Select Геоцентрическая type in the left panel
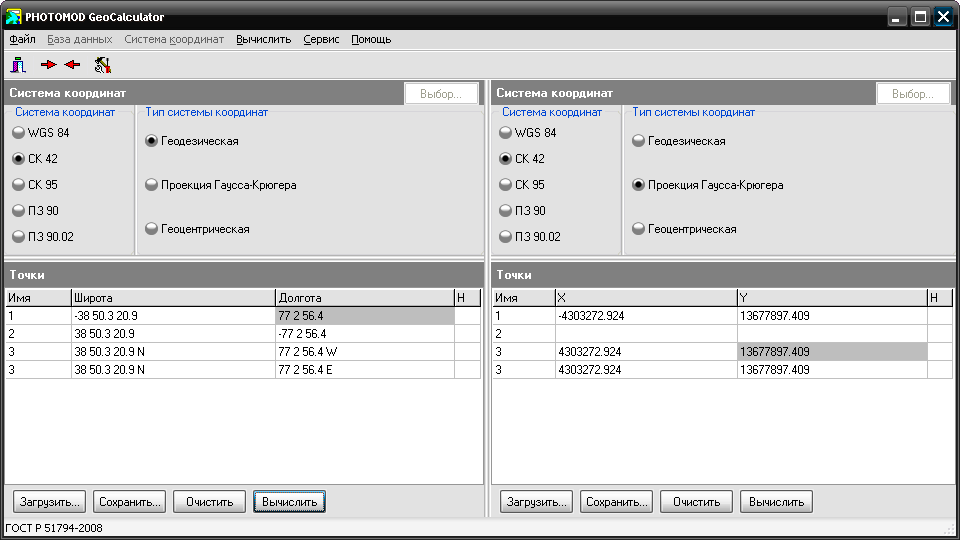Image resolution: width=960 pixels, height=540 pixels. [197, 229]
